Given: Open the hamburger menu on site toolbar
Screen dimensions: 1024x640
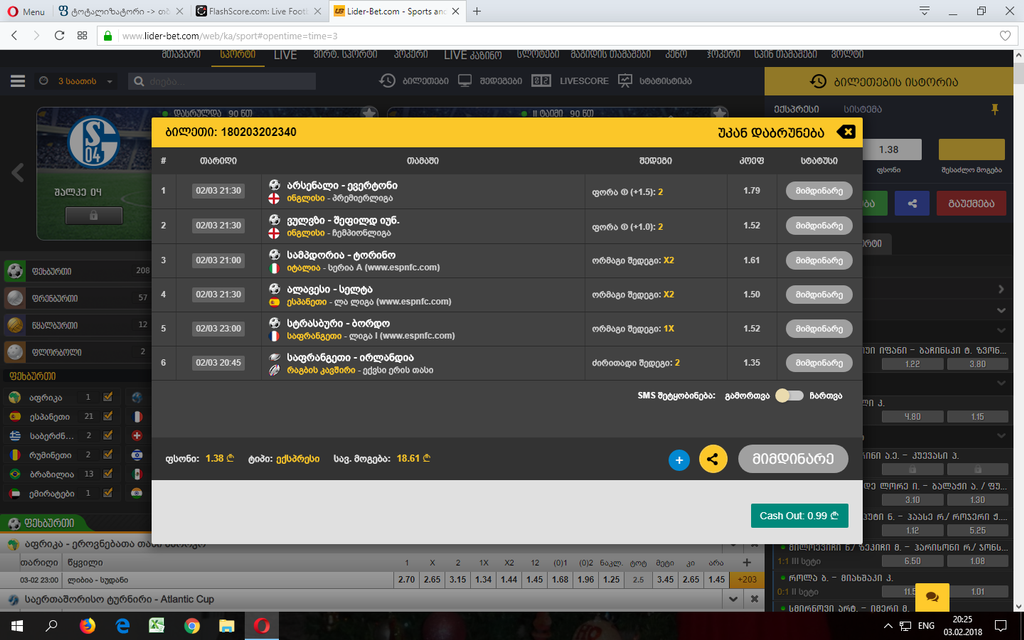Looking at the screenshot, I should [18, 81].
